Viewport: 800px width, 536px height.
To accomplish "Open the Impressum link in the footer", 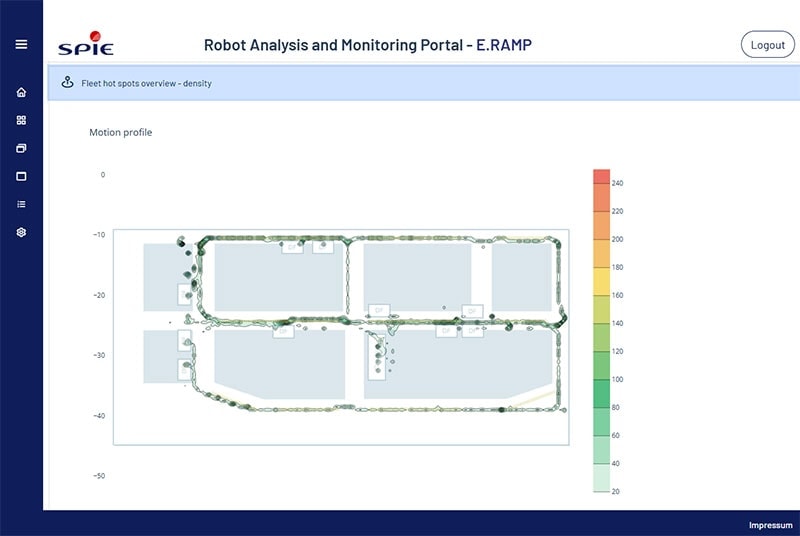I will [770, 525].
